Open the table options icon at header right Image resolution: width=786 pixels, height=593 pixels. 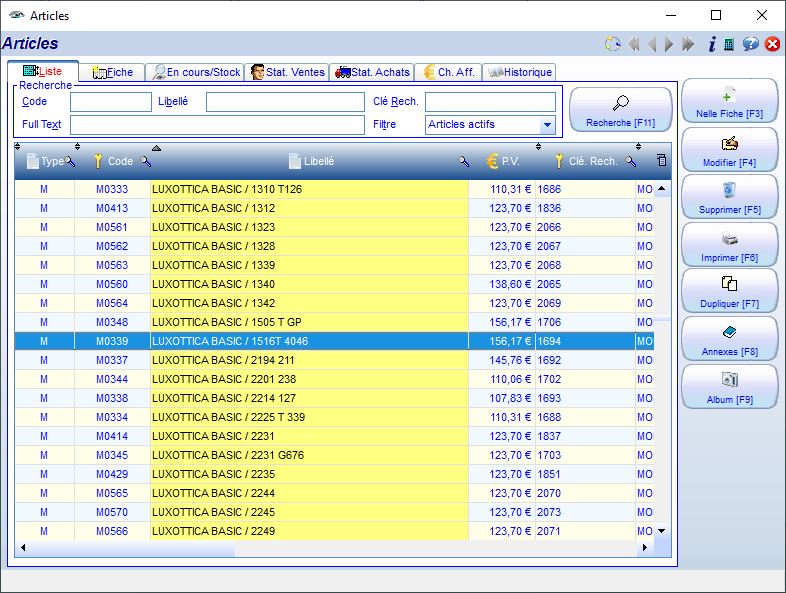point(662,160)
